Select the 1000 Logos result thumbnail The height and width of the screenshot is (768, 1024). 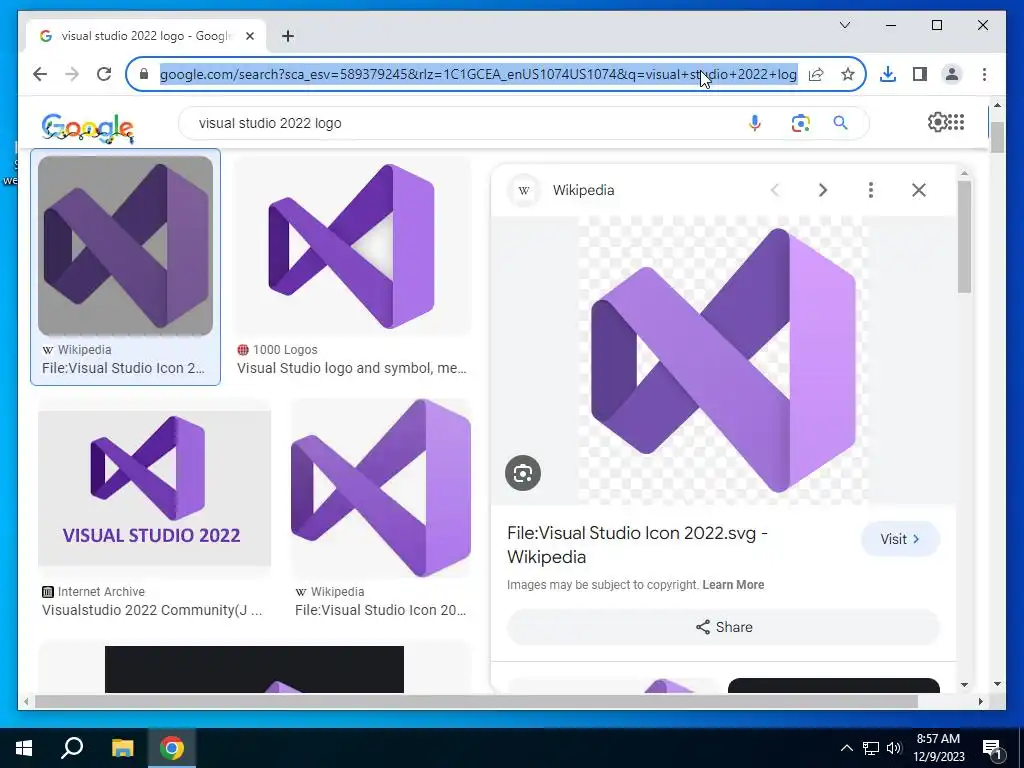(x=351, y=246)
